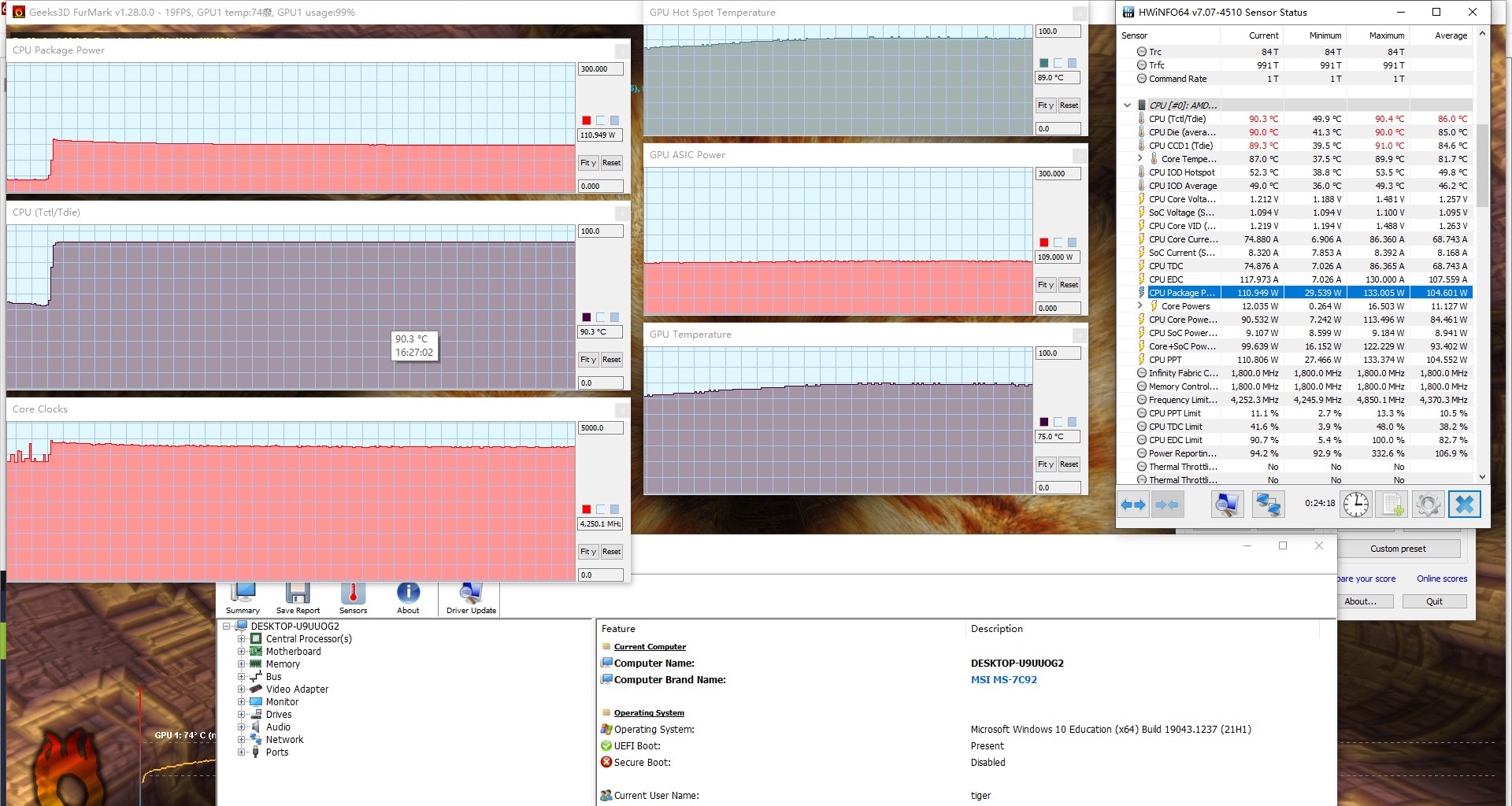Click the blue X close-sensors button

click(x=1465, y=505)
